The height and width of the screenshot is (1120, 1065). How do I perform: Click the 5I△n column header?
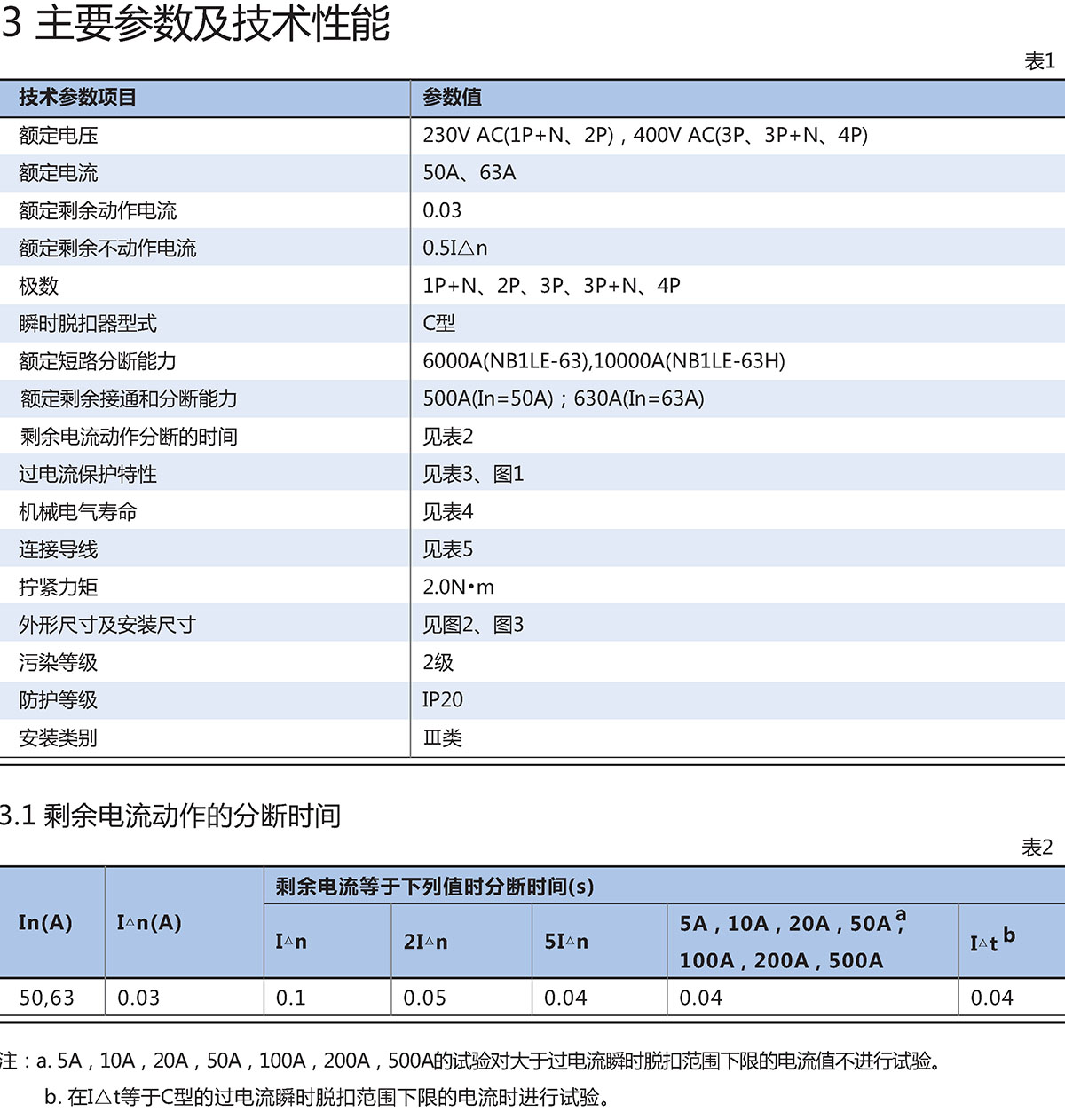pyautogui.click(x=565, y=942)
